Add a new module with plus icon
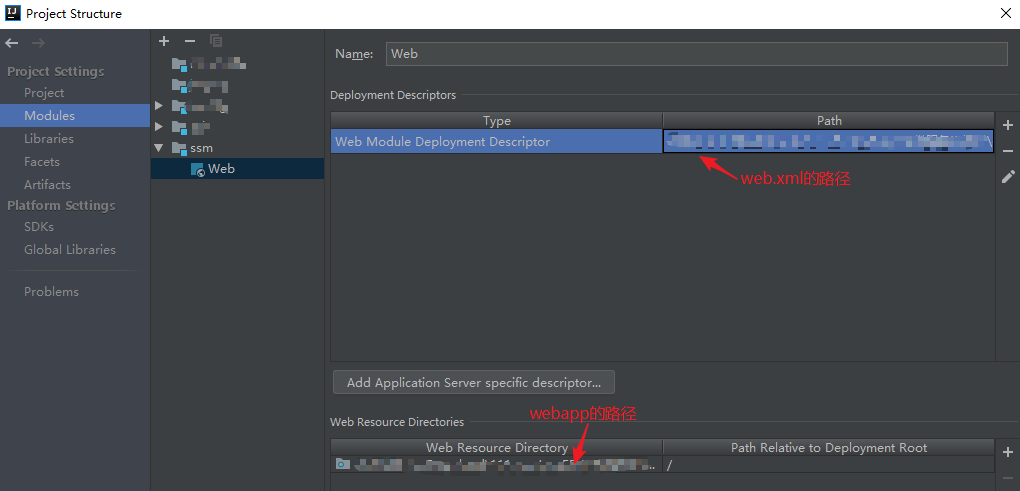This screenshot has width=1020, height=491. (164, 41)
